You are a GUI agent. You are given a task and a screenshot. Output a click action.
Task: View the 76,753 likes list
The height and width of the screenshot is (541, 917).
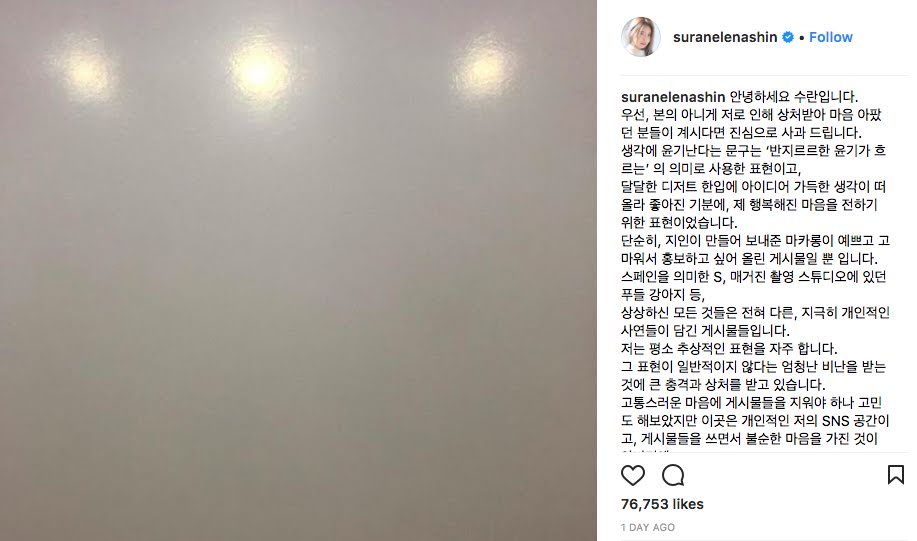pyautogui.click(x=662, y=504)
